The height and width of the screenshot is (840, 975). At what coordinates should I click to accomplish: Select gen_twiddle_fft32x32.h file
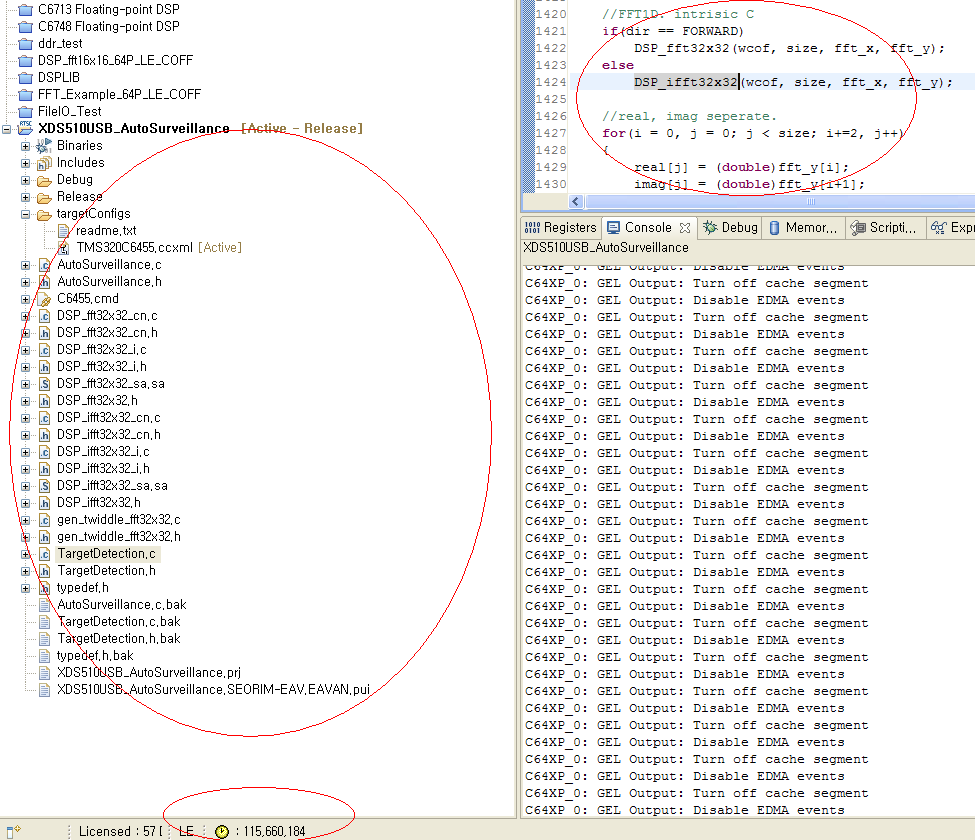point(119,537)
